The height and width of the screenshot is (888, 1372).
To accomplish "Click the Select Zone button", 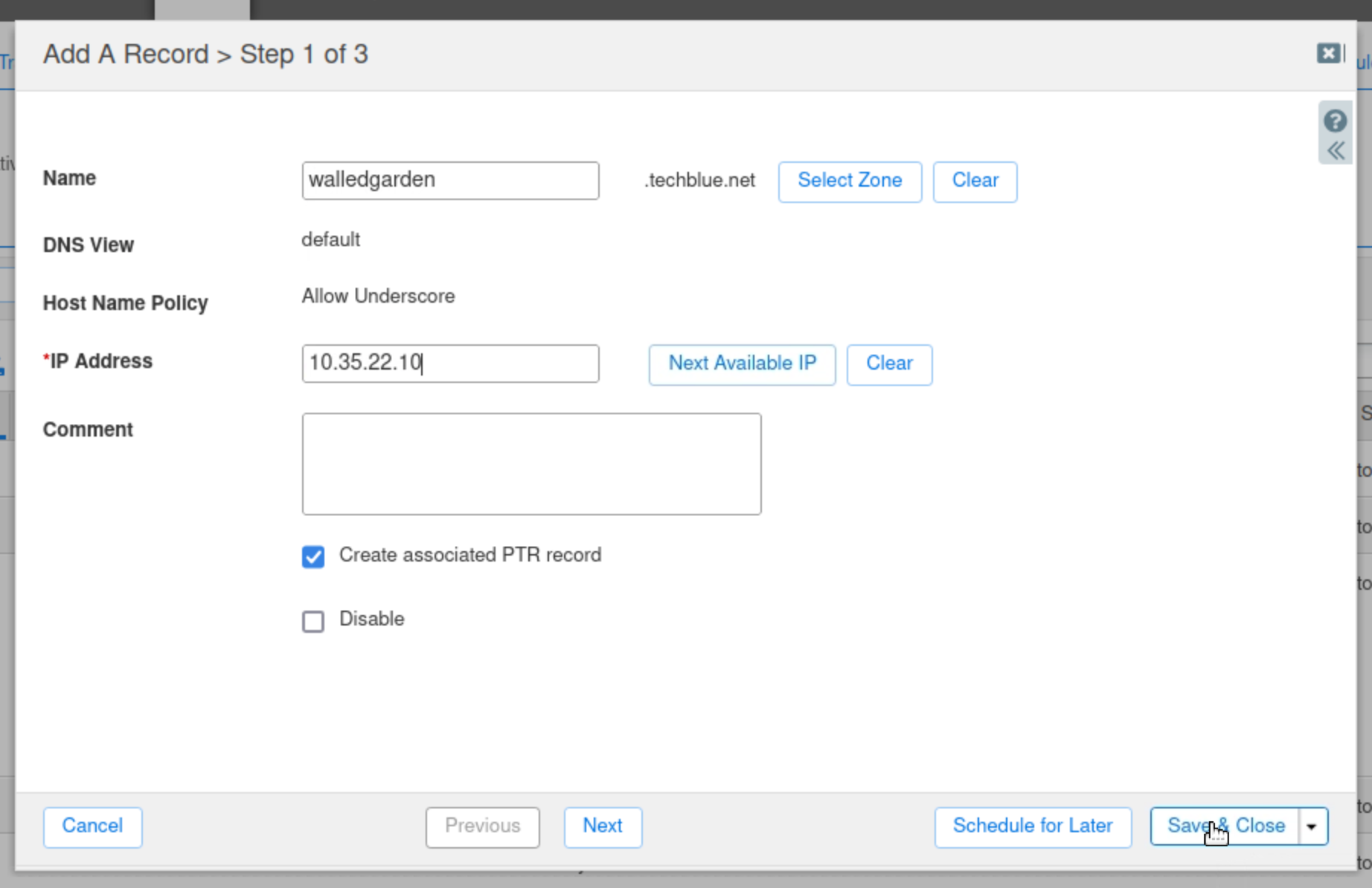I will pos(850,181).
